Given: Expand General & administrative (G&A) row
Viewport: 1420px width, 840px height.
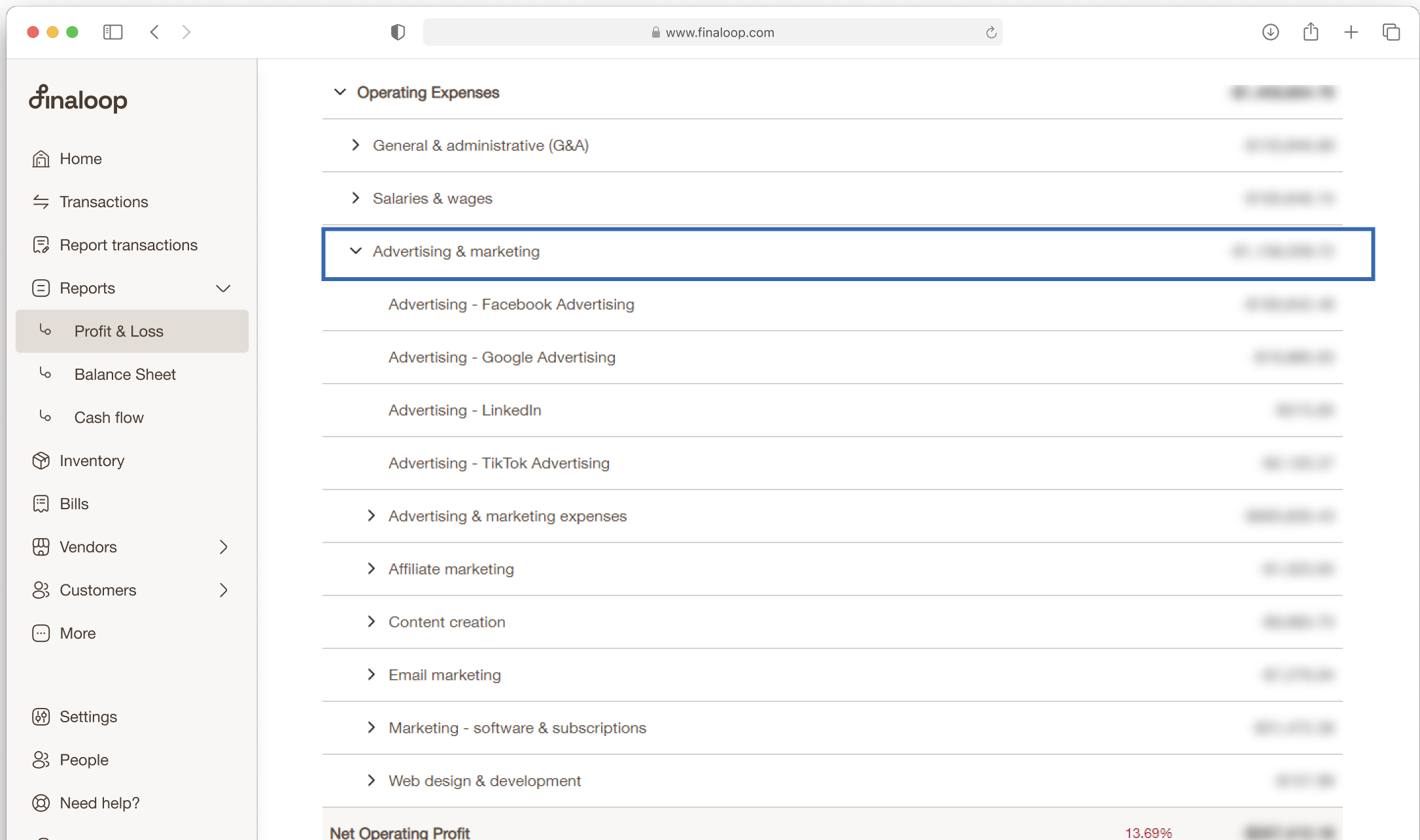Looking at the screenshot, I should click(x=356, y=145).
